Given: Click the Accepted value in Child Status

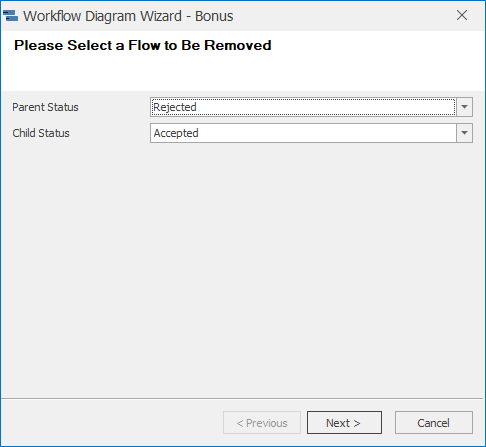Looking at the screenshot, I should (x=176, y=133).
